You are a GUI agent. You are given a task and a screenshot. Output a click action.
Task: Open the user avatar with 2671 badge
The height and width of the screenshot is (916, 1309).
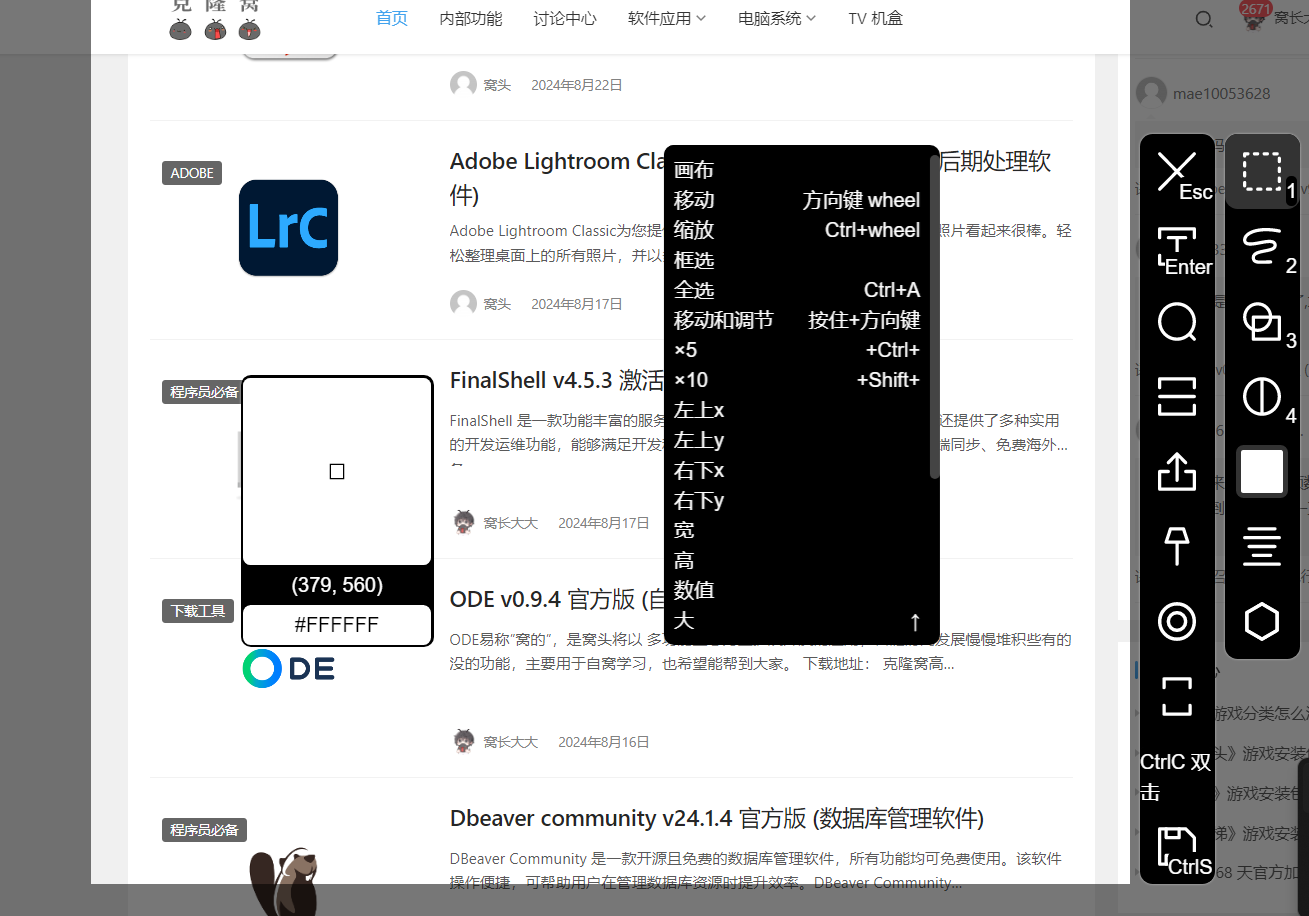(1252, 18)
